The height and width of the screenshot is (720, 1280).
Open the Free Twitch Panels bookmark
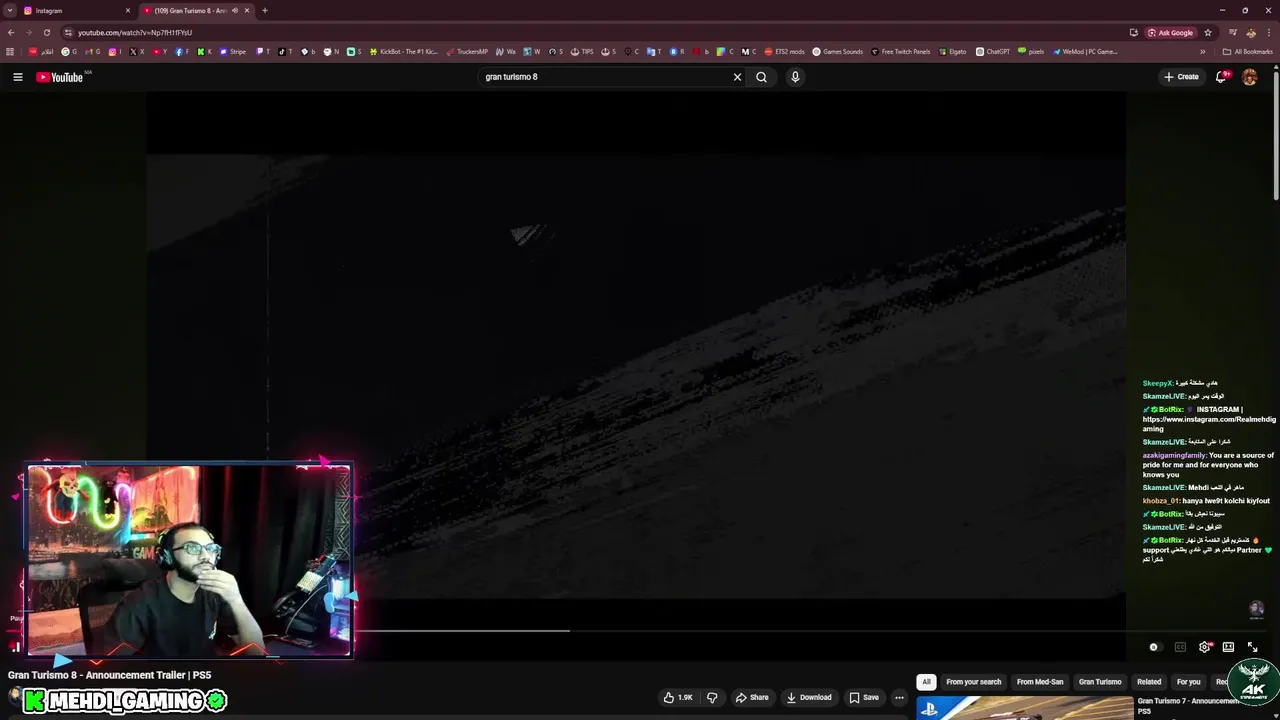[x=901, y=52]
